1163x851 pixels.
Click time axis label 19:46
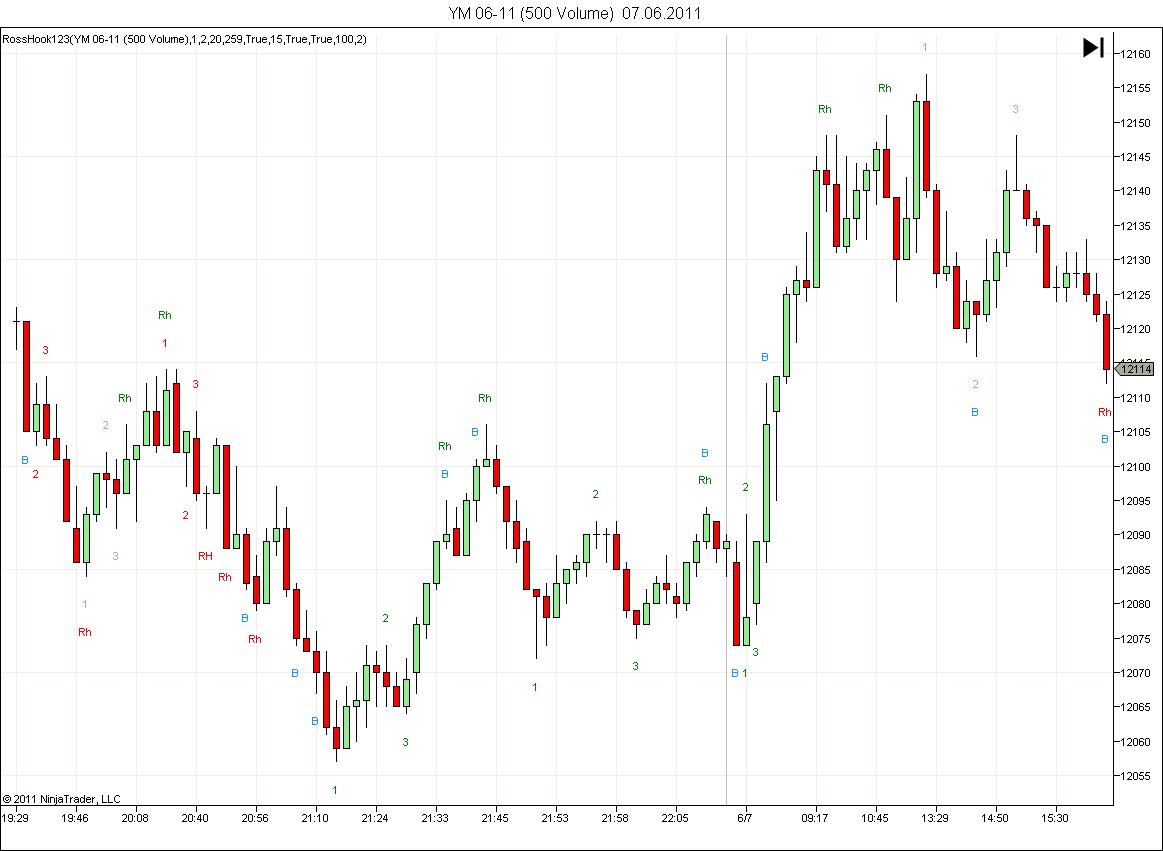[x=75, y=818]
